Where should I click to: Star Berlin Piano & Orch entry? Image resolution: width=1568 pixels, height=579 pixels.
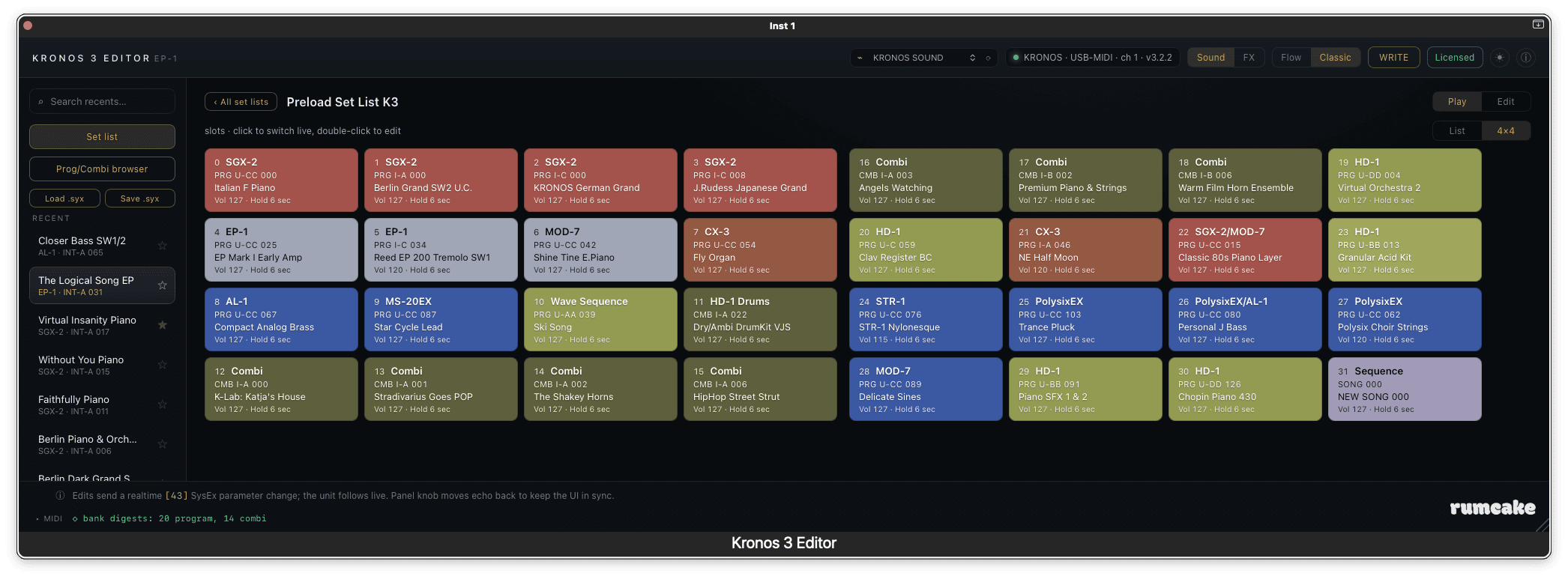coord(162,444)
